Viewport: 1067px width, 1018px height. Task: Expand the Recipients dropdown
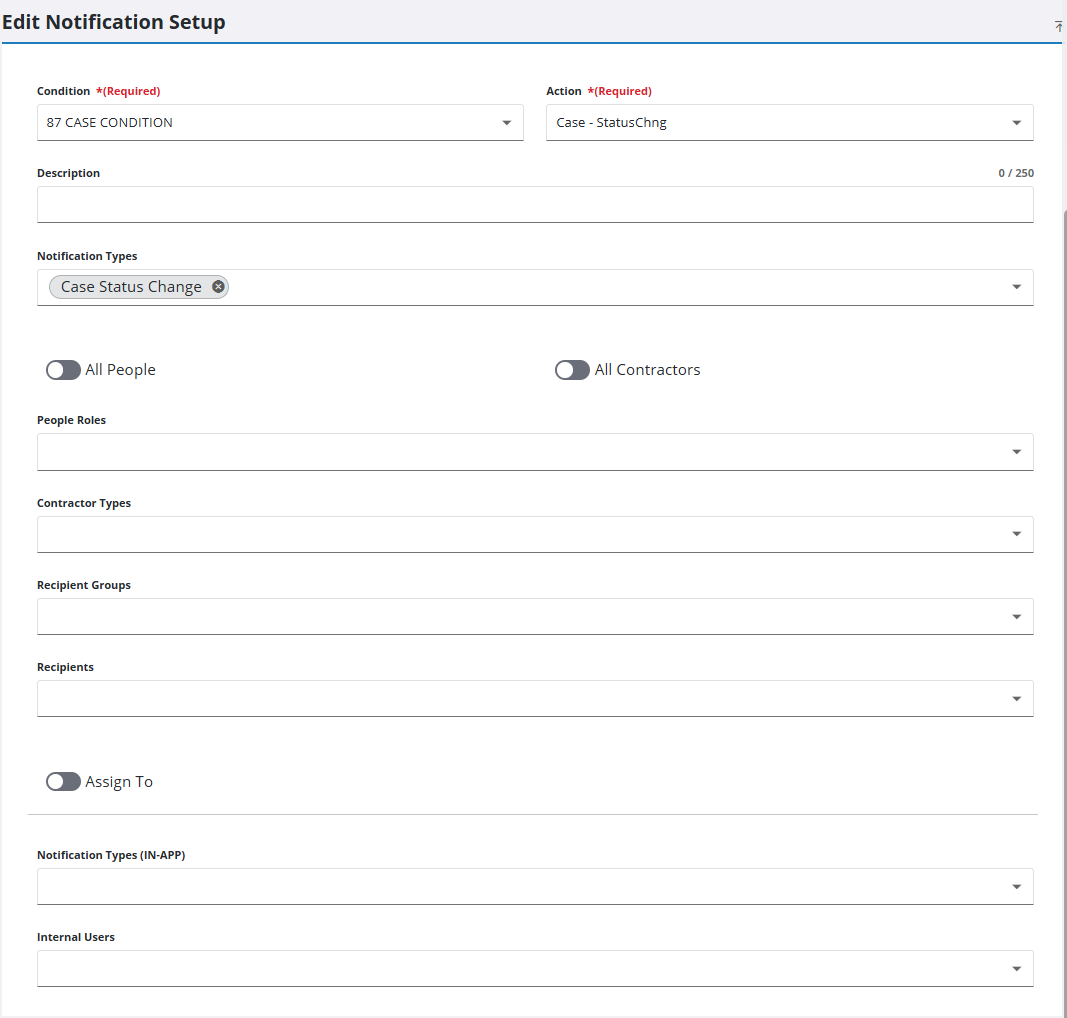click(x=535, y=698)
